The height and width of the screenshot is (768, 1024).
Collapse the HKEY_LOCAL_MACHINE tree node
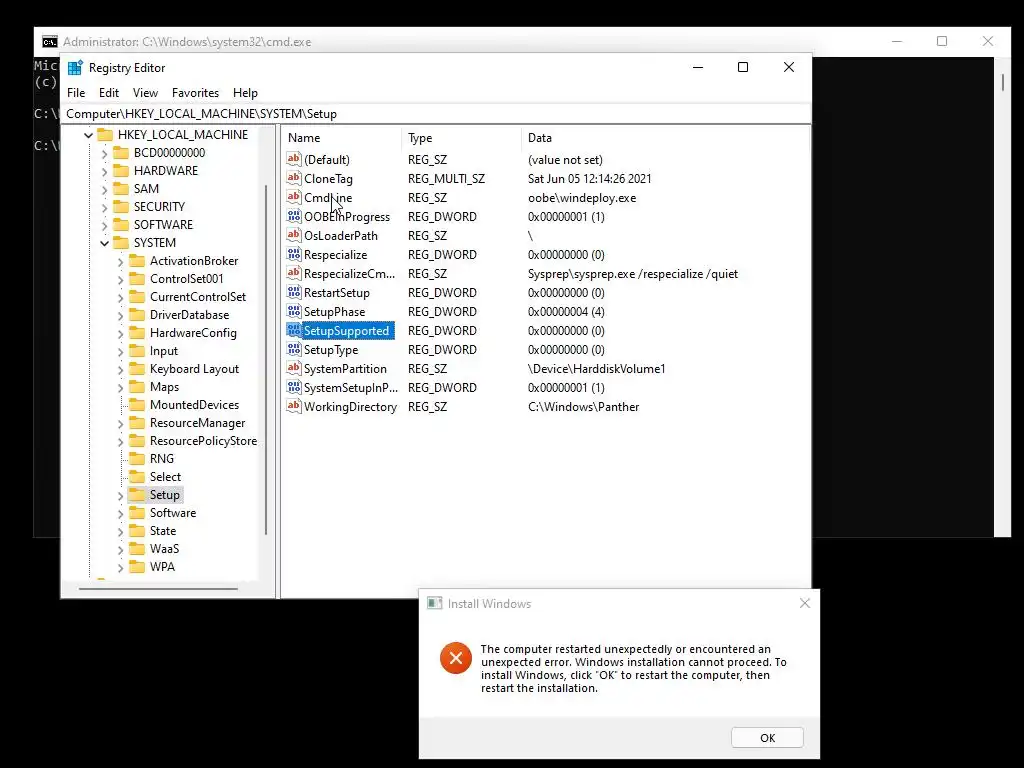point(88,135)
